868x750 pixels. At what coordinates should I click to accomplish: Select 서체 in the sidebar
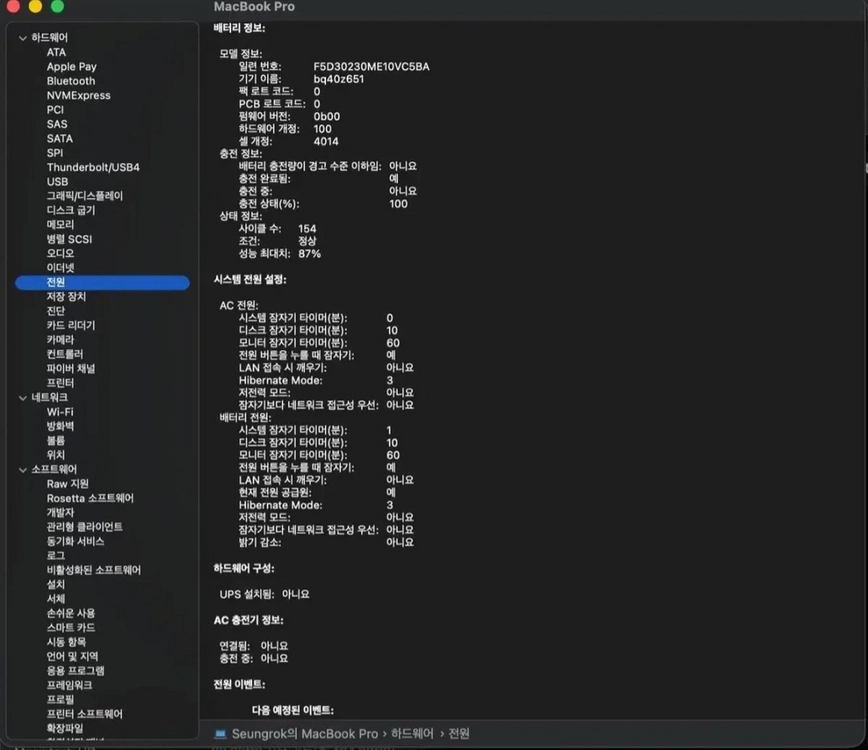click(55, 599)
